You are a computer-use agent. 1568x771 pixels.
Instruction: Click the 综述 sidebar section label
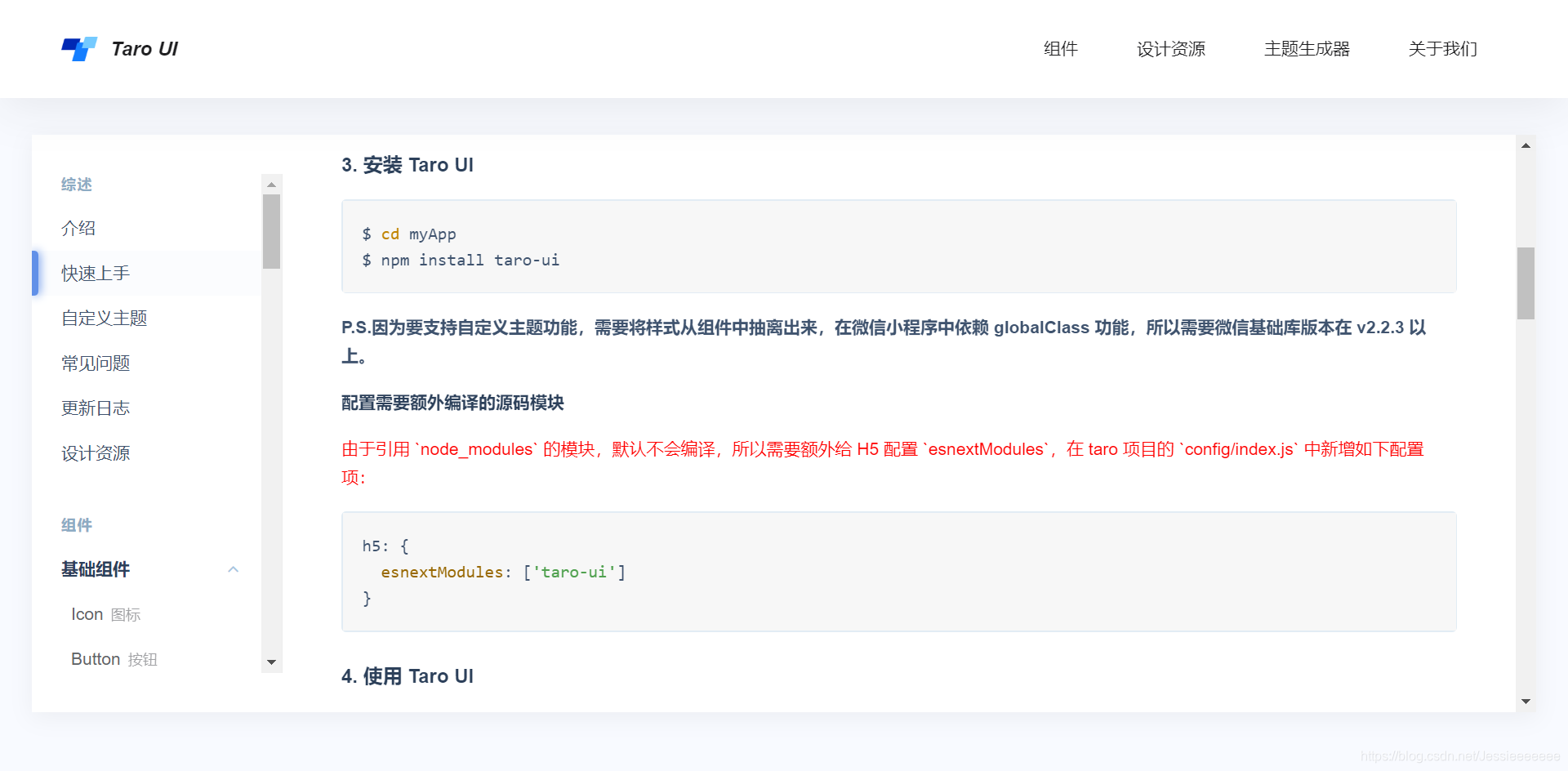click(x=77, y=185)
